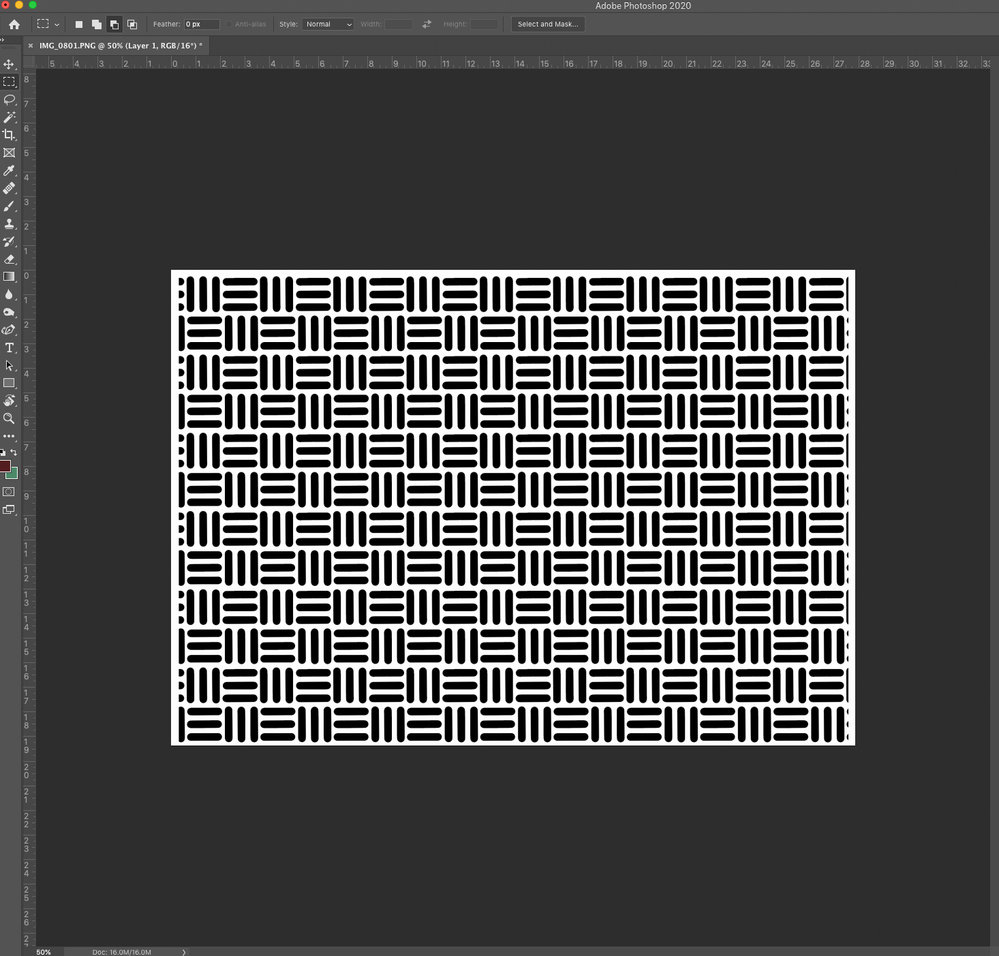Select the Clone Stamp tool
Viewport: 999px width, 956px height.
9,224
